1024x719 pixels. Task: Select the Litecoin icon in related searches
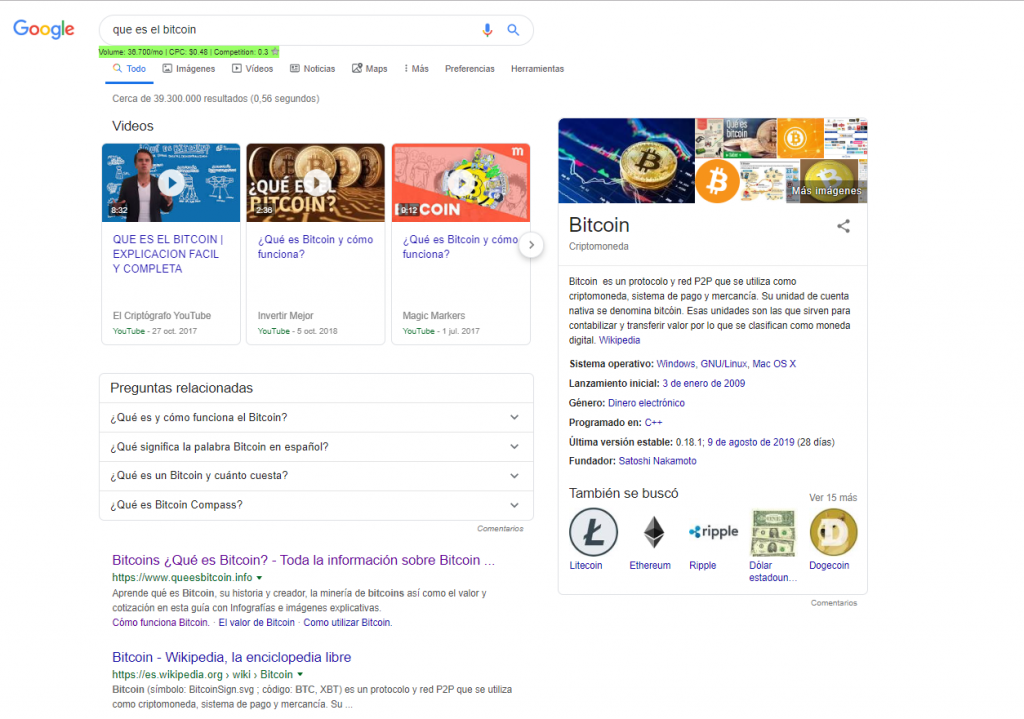coord(593,532)
